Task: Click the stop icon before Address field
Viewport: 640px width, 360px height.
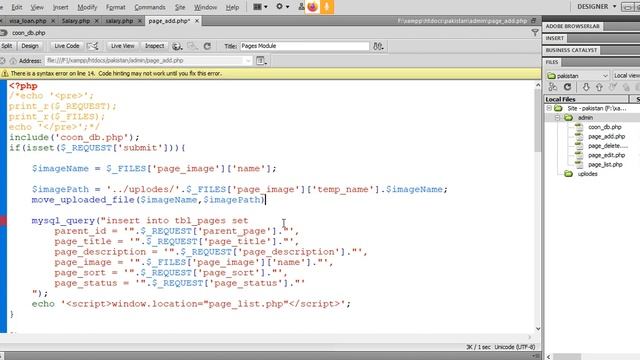Action: (2, 61)
